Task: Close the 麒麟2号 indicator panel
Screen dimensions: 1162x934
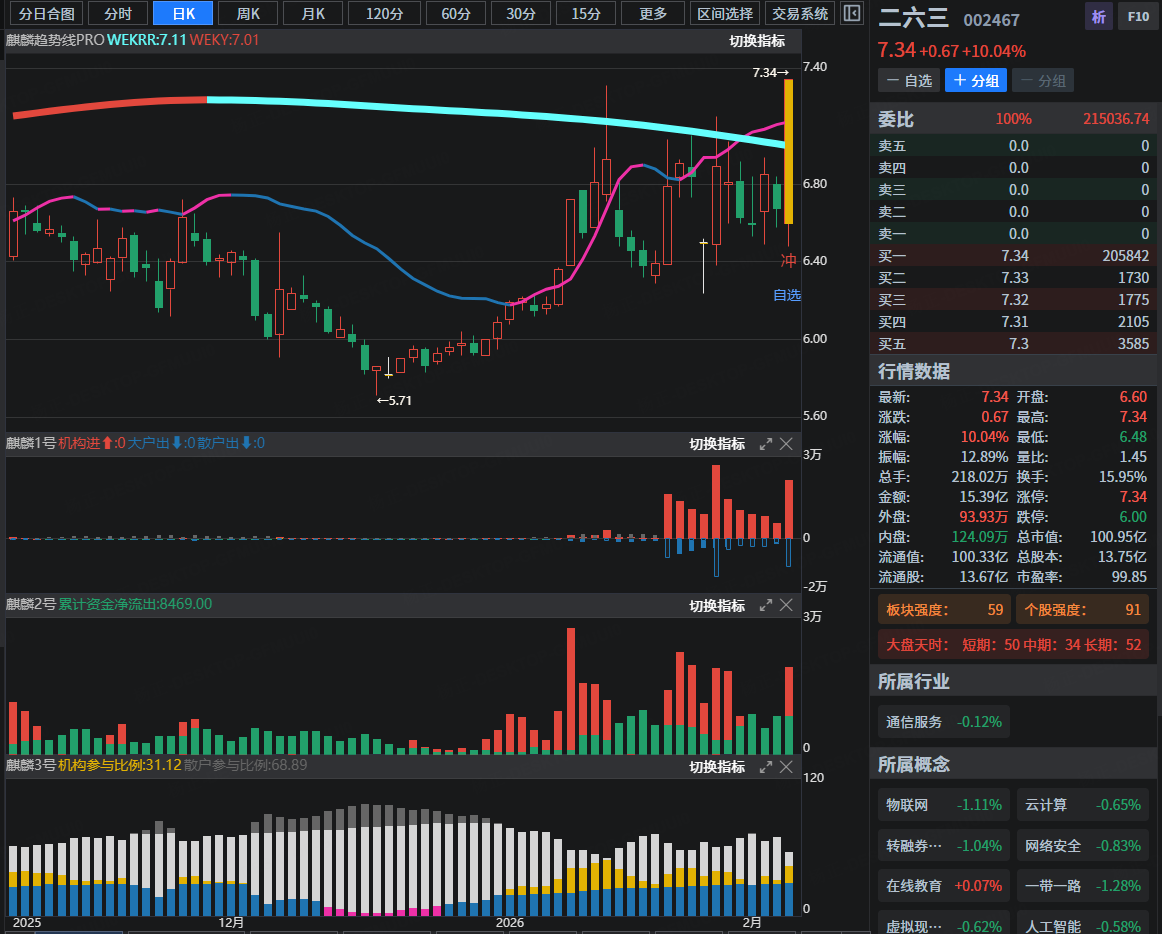Action: point(786,606)
